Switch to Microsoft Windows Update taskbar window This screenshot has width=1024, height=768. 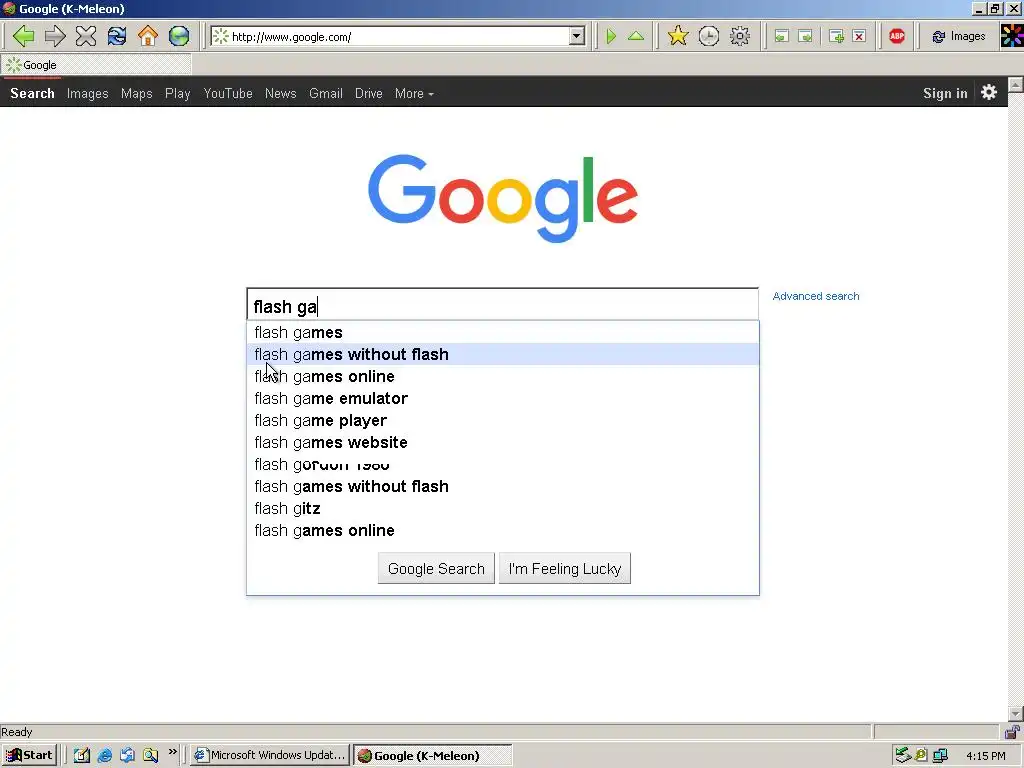270,756
